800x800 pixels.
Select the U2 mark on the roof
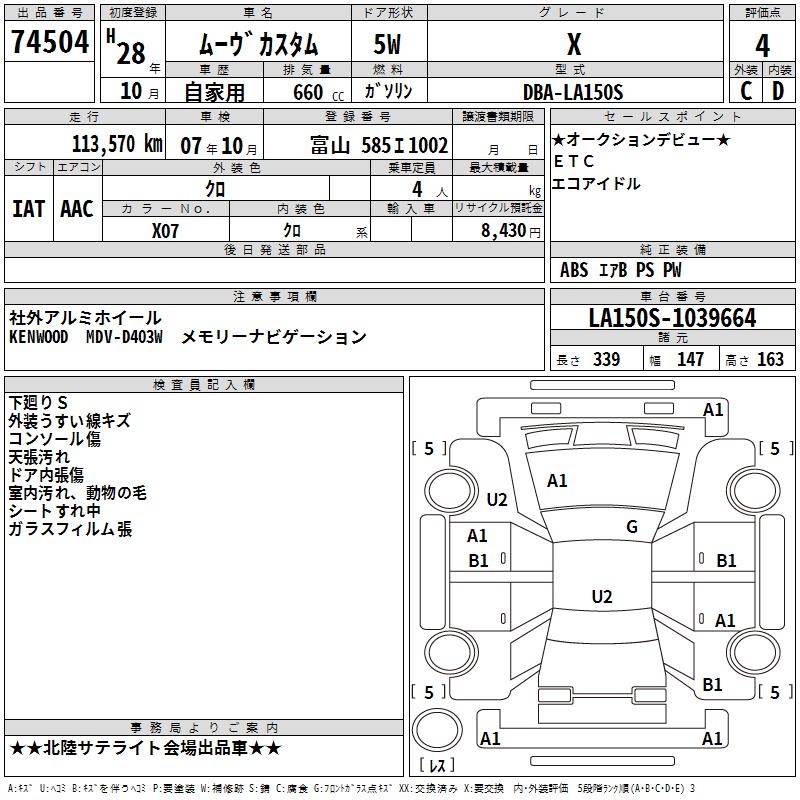tap(602, 596)
